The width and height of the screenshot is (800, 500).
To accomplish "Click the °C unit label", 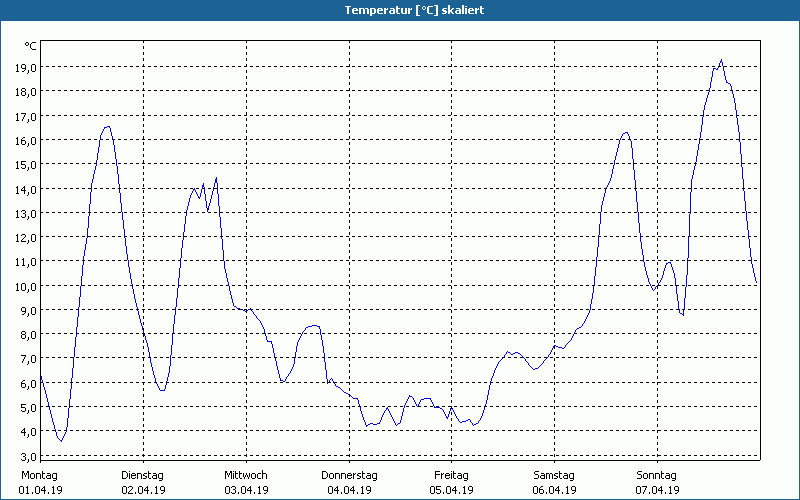I will tap(31, 46).
